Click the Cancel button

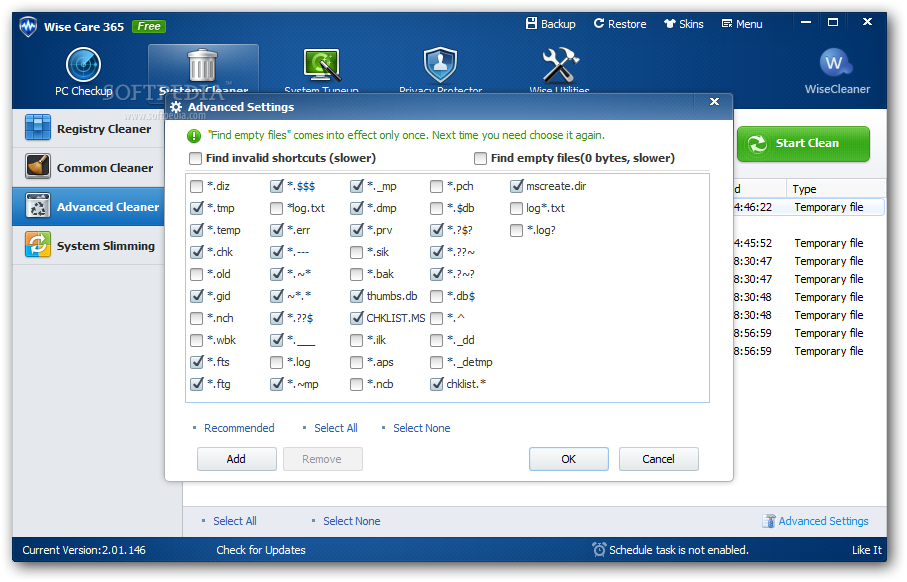[x=658, y=459]
